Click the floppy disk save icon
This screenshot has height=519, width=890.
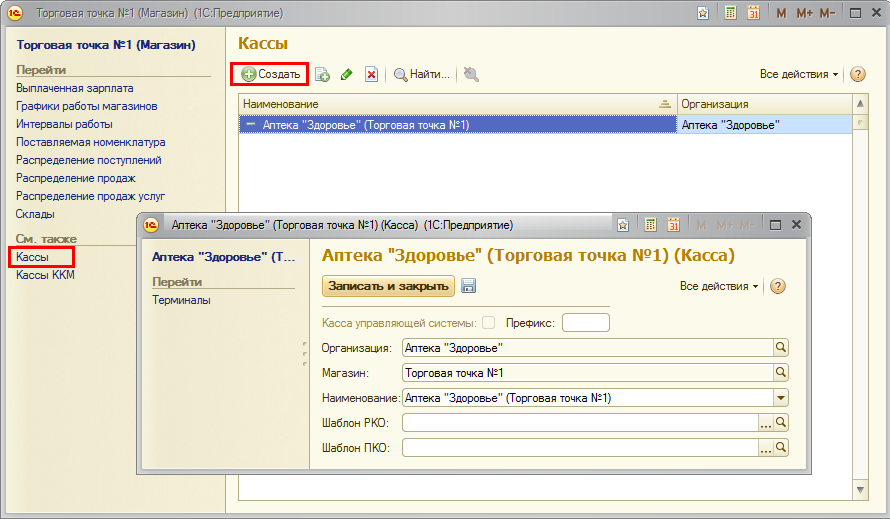click(469, 286)
